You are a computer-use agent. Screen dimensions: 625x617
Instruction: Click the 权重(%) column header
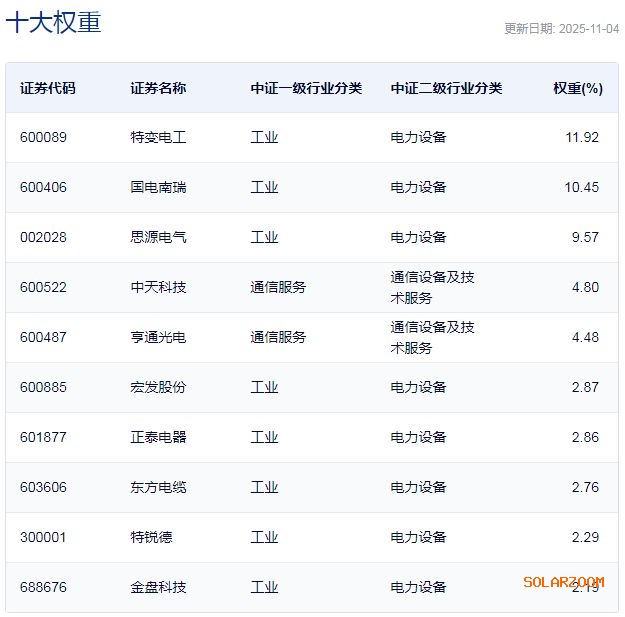[578, 88]
